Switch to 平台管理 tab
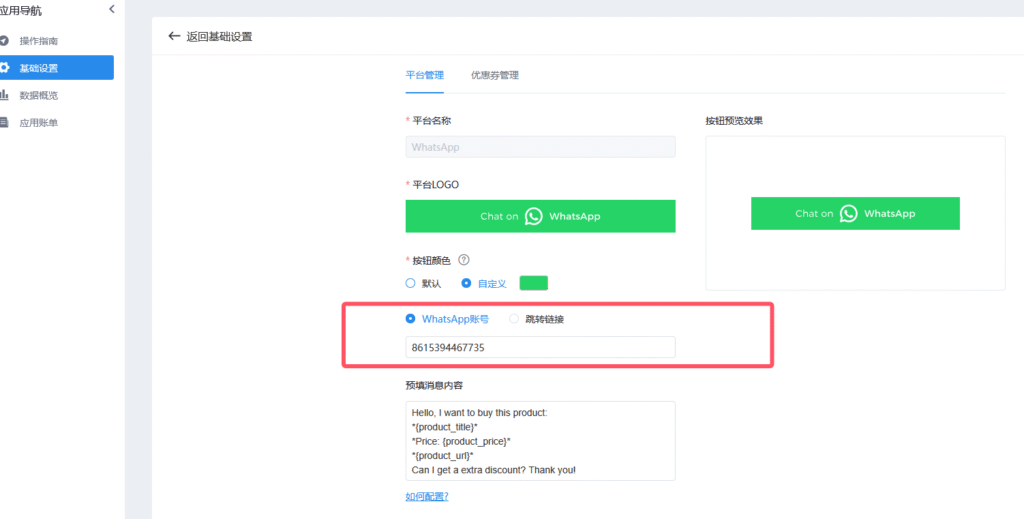 pyautogui.click(x=424, y=75)
